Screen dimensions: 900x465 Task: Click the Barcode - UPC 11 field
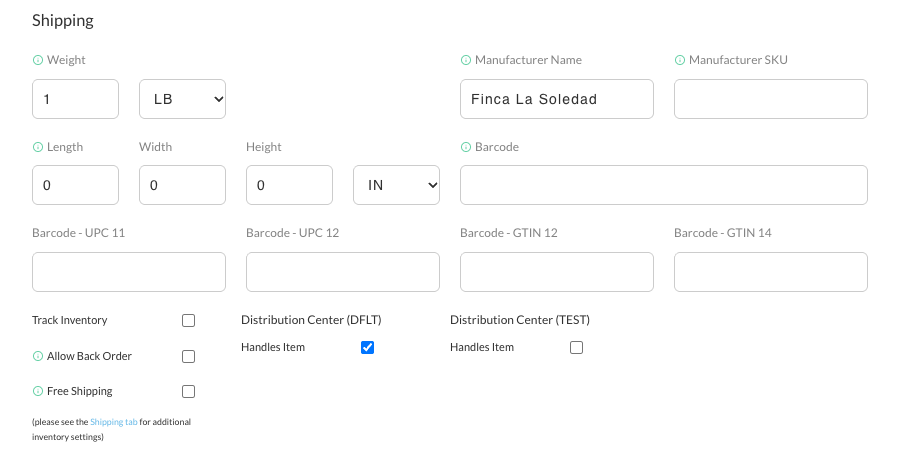click(x=129, y=272)
